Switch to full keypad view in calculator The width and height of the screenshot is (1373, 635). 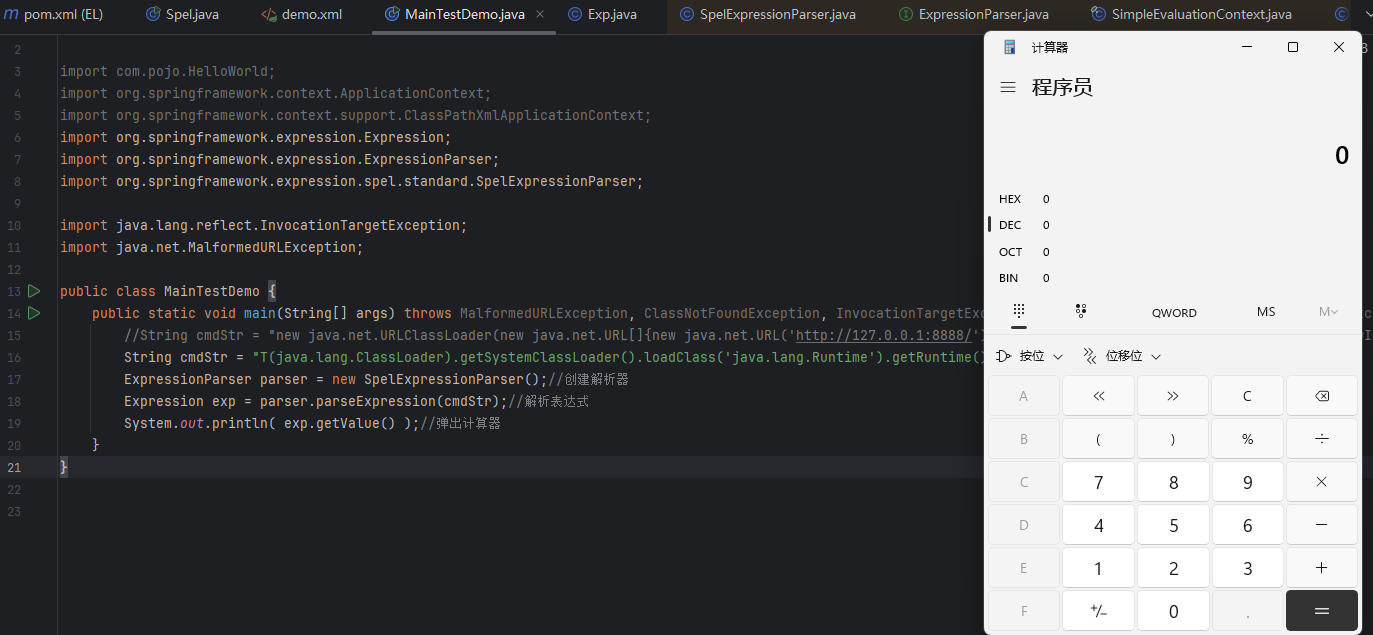1019,311
